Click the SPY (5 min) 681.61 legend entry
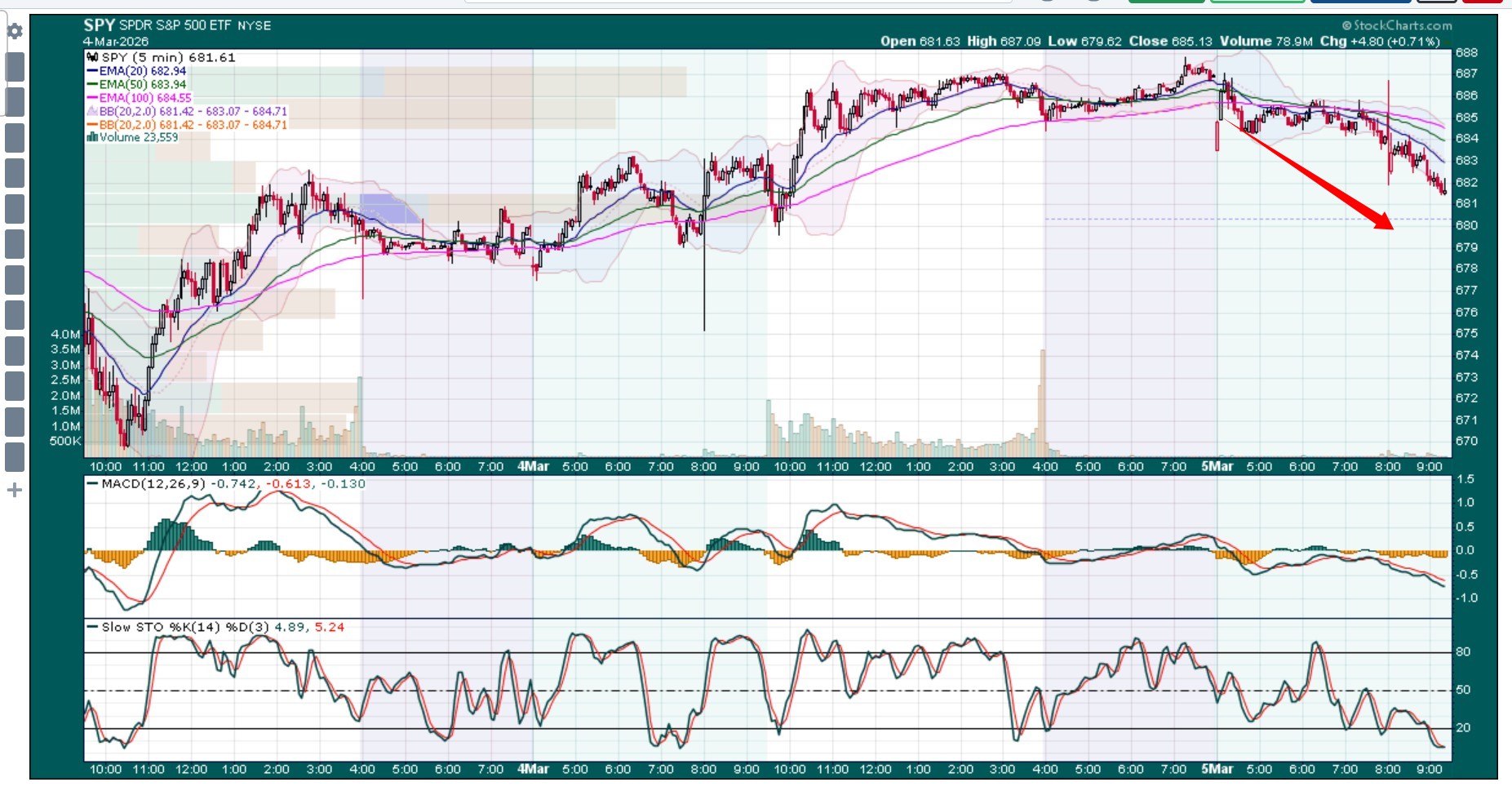 pyautogui.click(x=161, y=58)
